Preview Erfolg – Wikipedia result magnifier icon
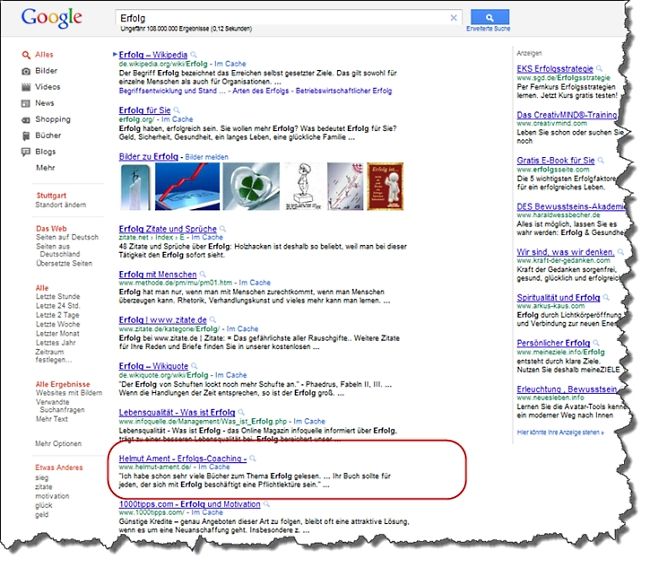 pyautogui.click(x=196, y=56)
